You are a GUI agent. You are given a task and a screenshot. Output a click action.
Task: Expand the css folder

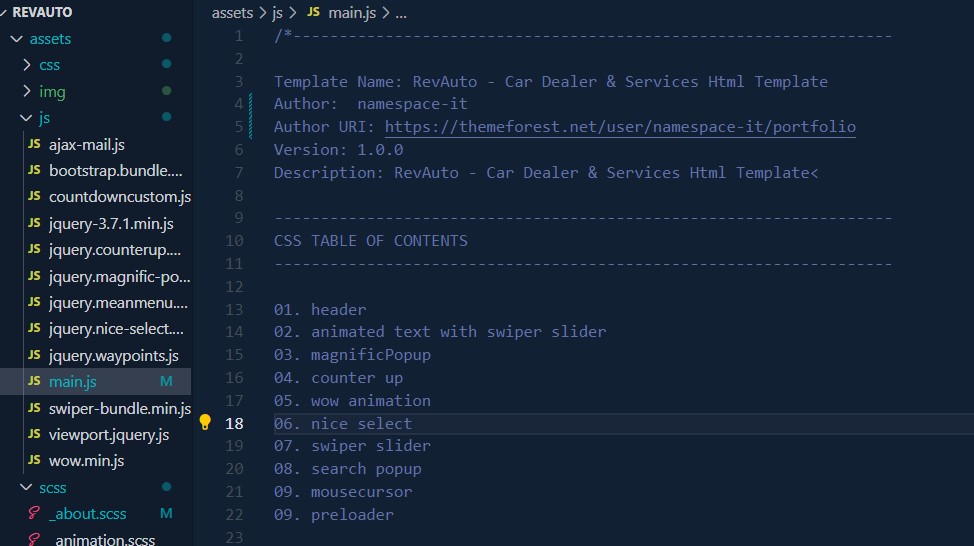(x=27, y=65)
